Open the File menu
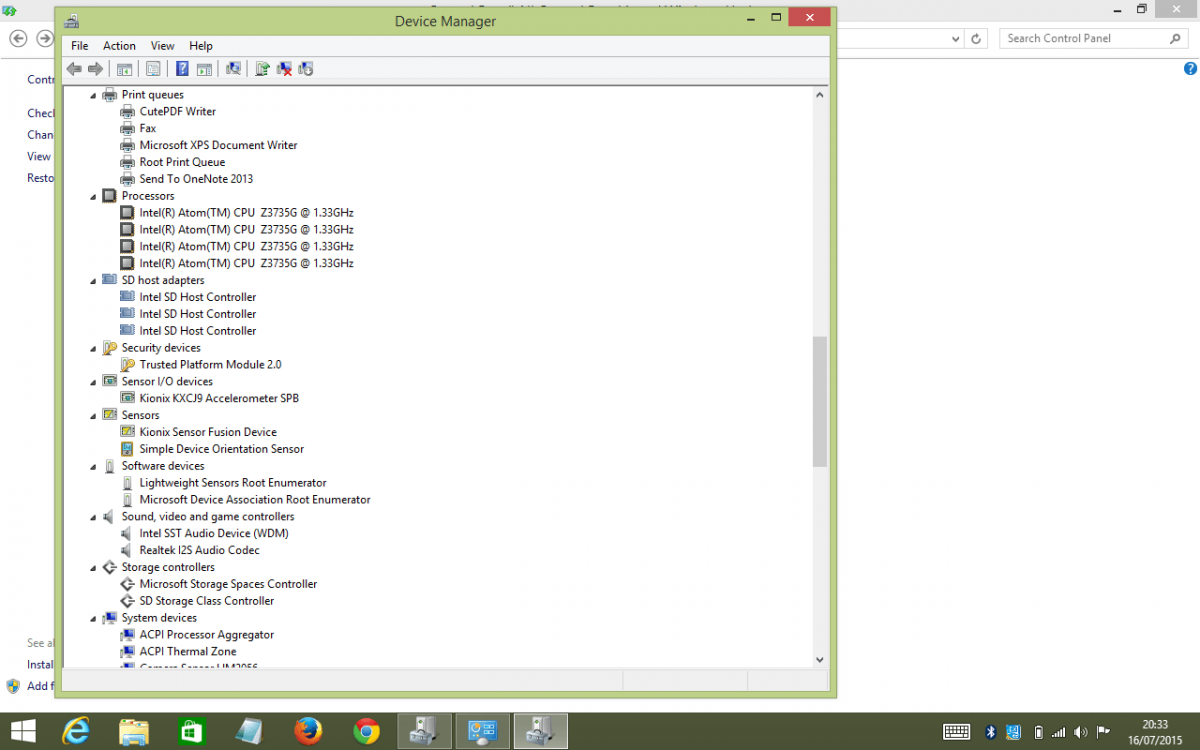 pyautogui.click(x=80, y=46)
